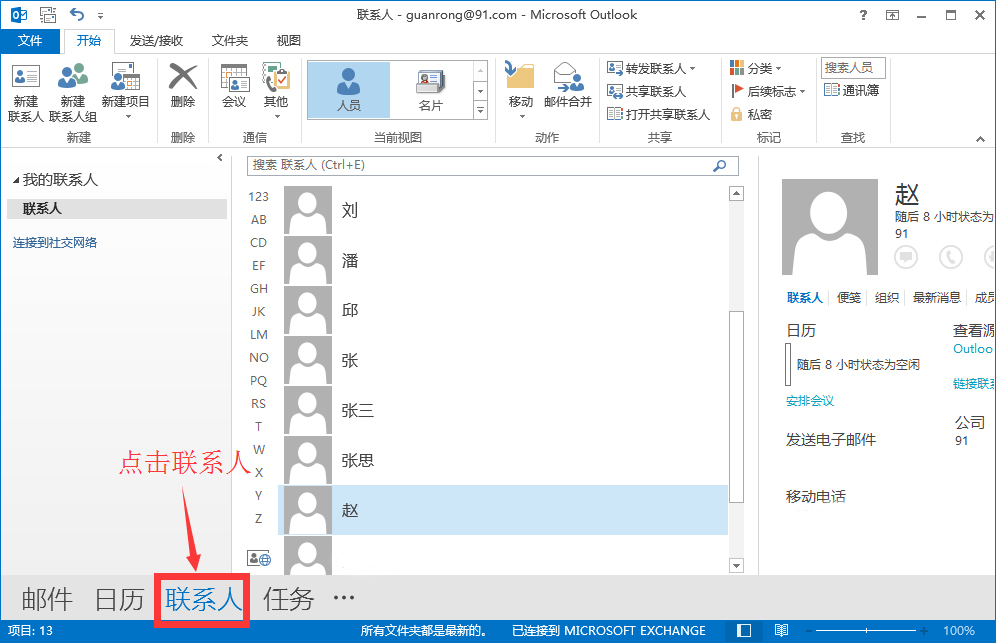Select contact 邱

503,310
